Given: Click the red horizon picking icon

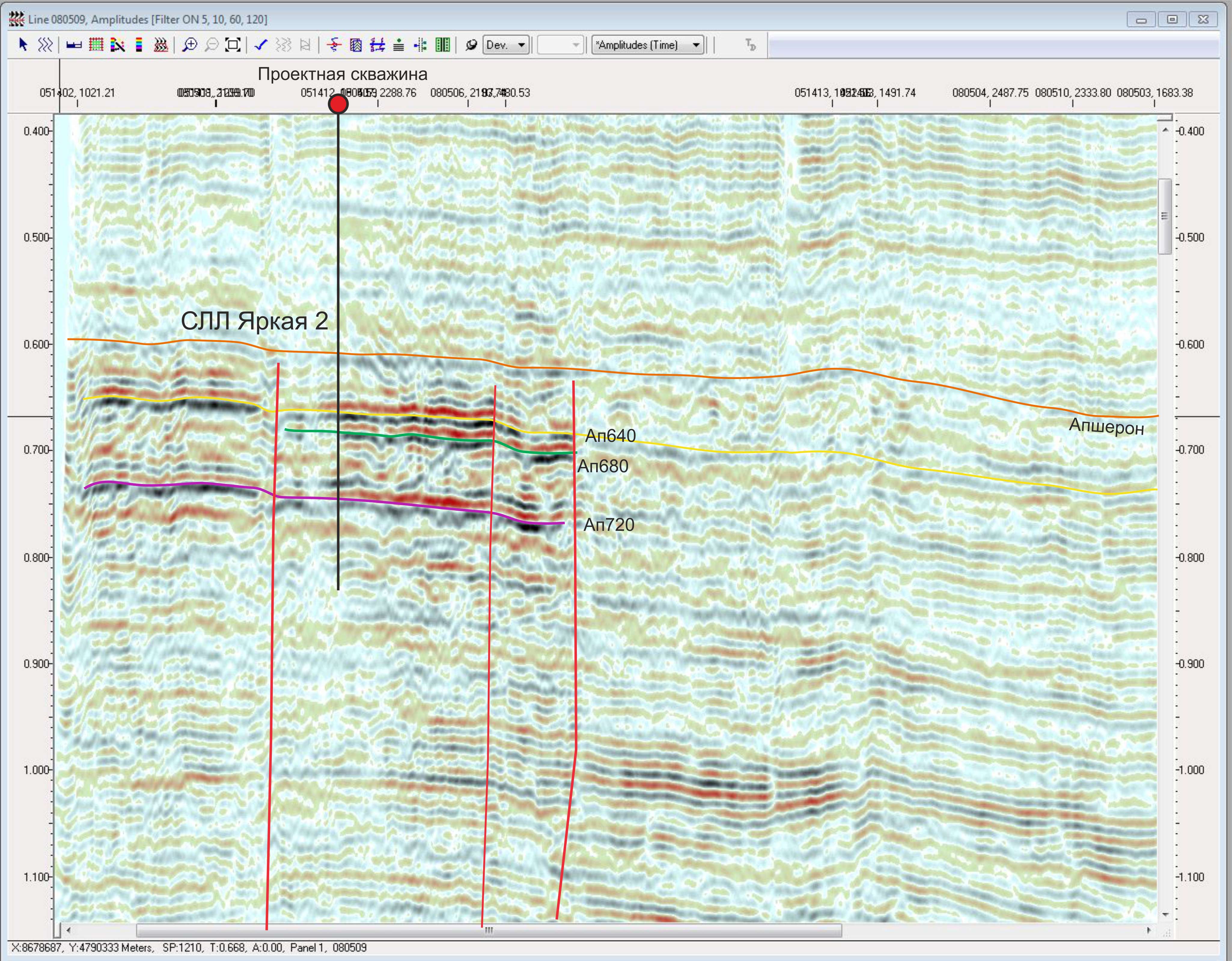Looking at the screenshot, I should pyautogui.click(x=334, y=44).
